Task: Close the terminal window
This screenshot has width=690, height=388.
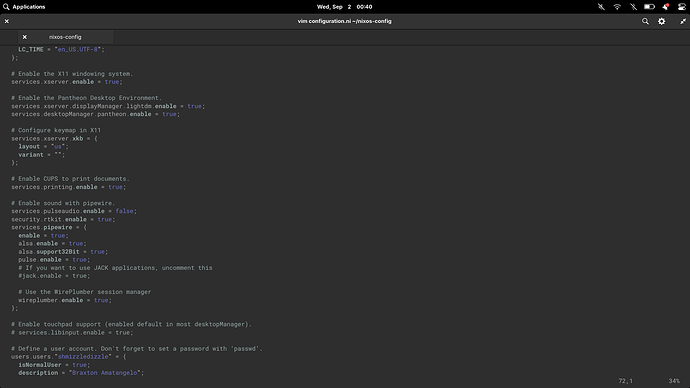Action: [7, 21]
